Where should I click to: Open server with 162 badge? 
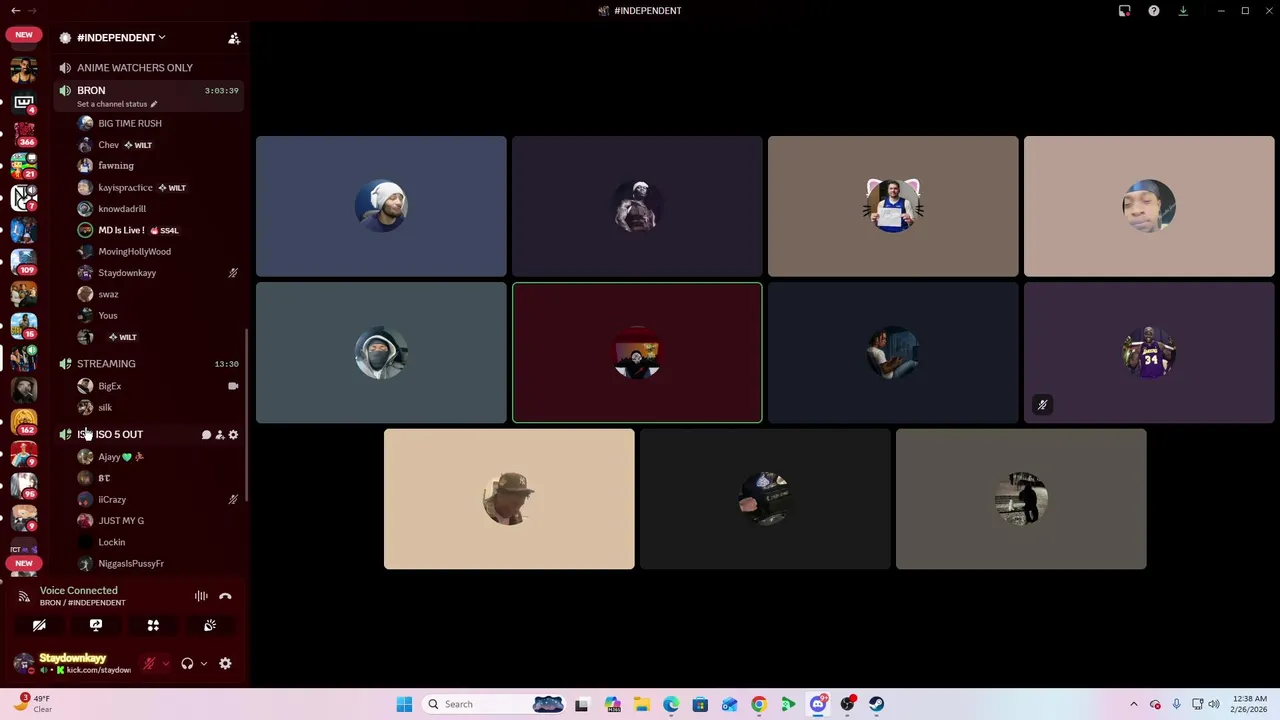tap(24, 422)
